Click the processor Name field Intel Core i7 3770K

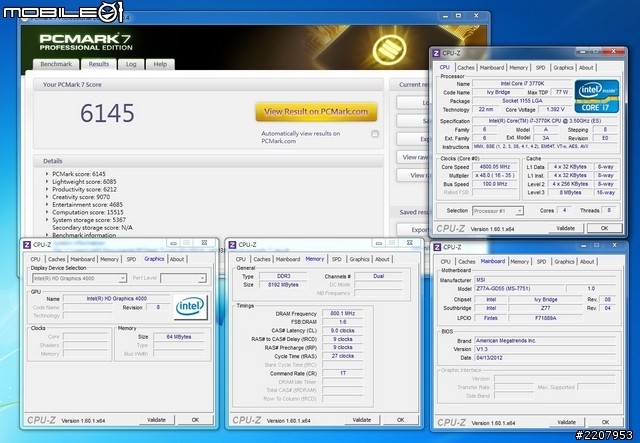[522, 84]
